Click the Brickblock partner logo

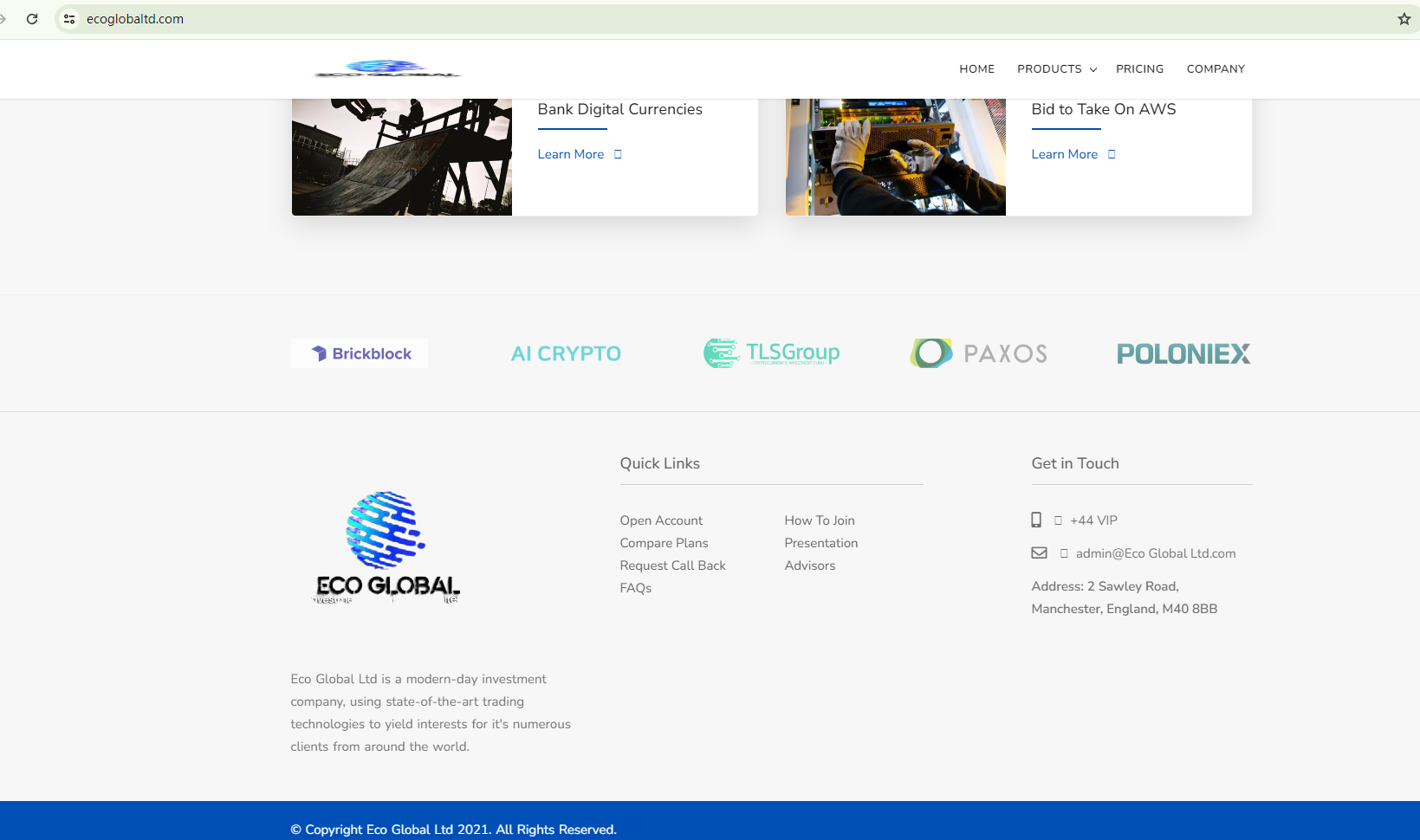[x=360, y=353]
